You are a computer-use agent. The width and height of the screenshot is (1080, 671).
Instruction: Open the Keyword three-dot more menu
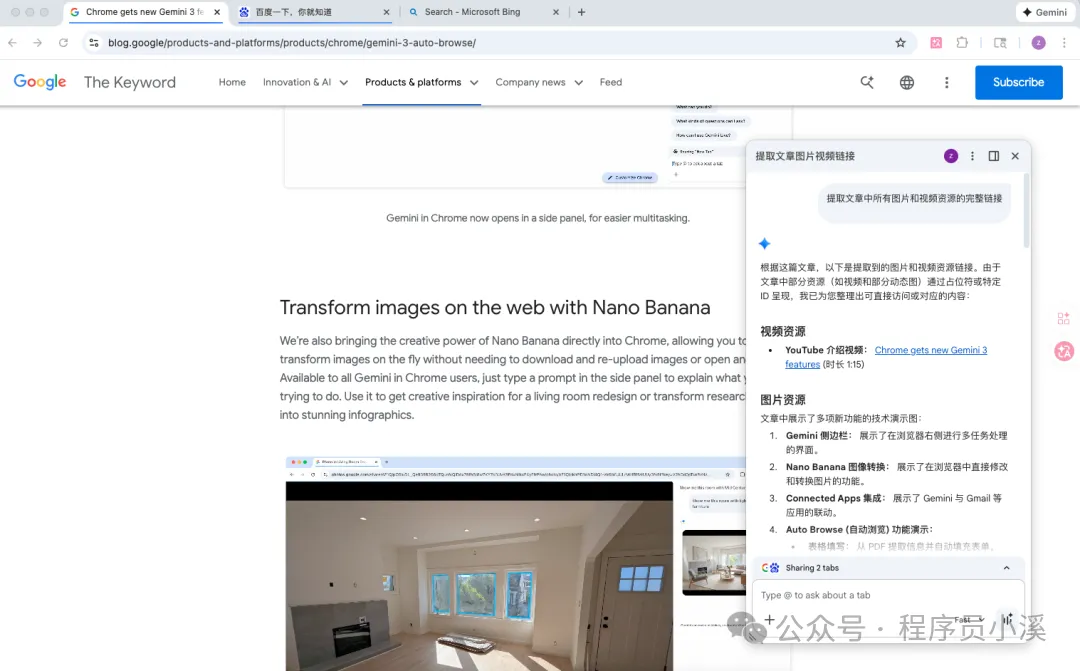[946, 82]
